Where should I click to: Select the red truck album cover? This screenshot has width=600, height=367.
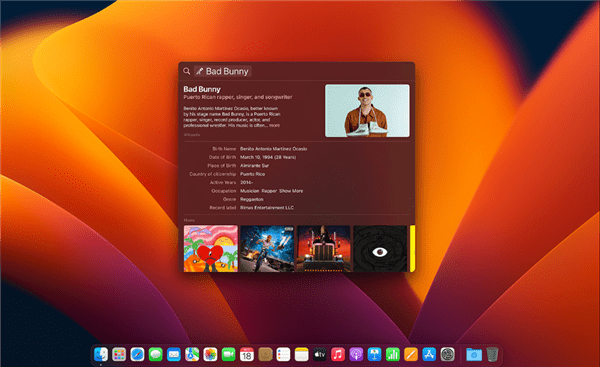pos(323,248)
